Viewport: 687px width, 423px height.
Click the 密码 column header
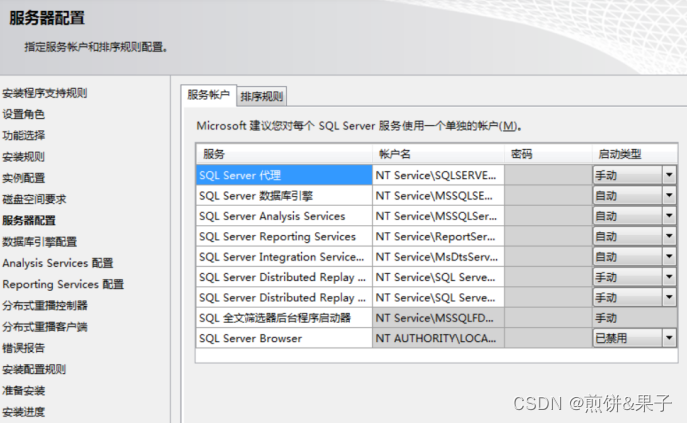tap(549, 154)
